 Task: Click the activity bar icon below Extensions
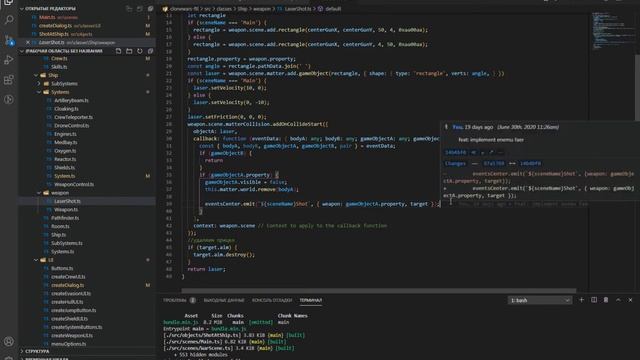coord(9,100)
